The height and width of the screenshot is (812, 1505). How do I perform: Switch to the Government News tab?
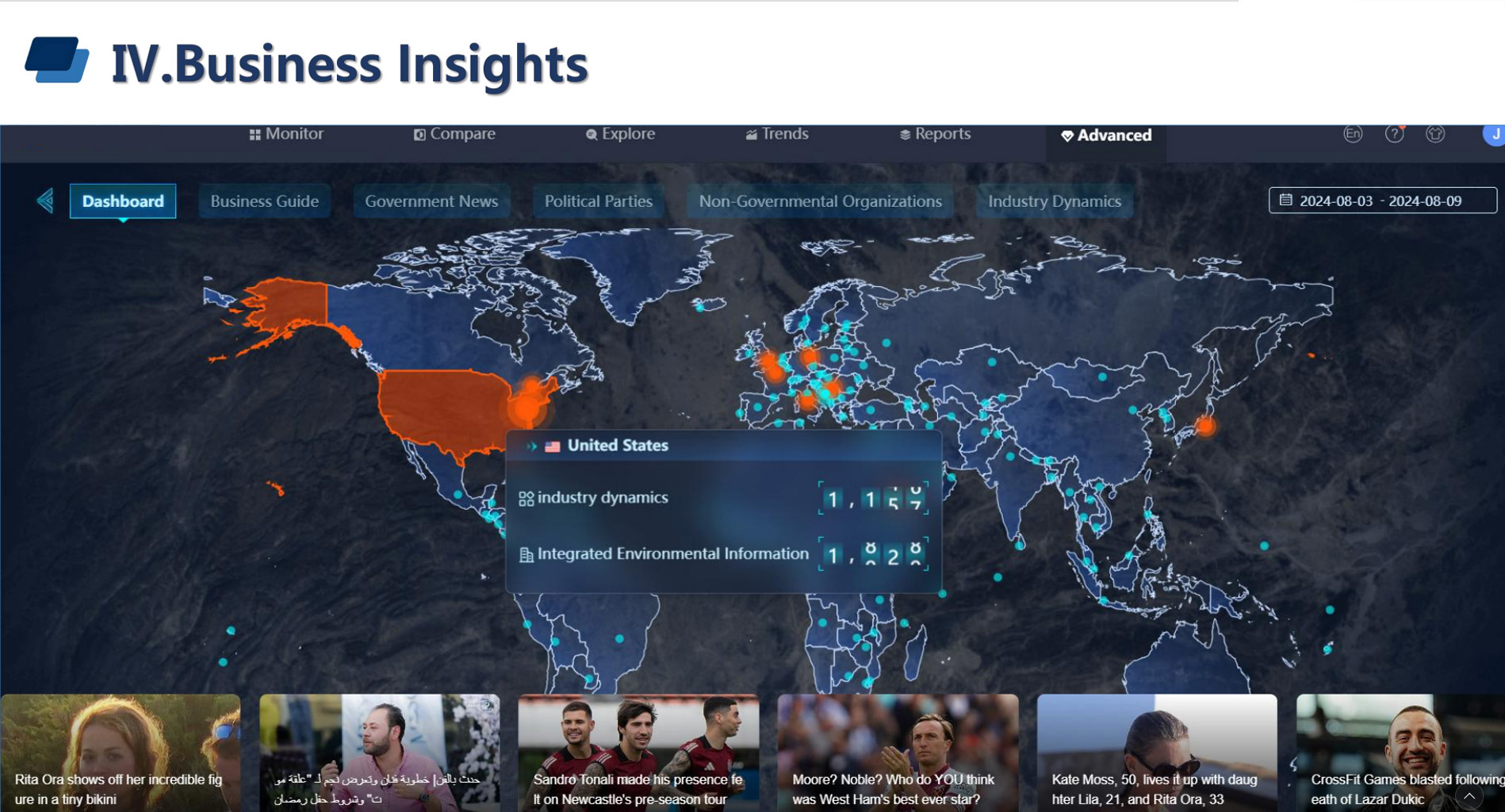pos(431,201)
